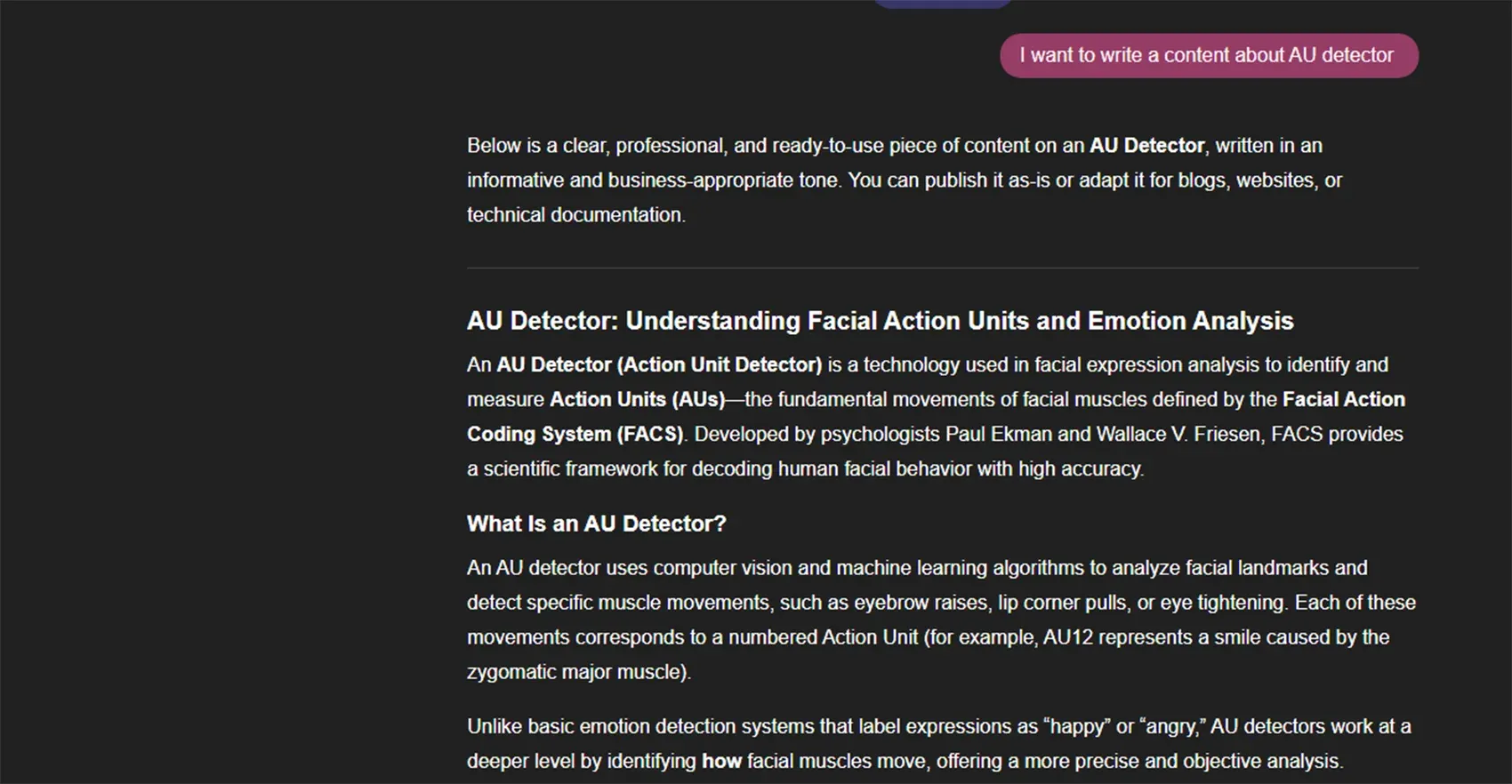Click the partially visible purple button at top
Screen dimensions: 1512x784
tap(942, 3)
